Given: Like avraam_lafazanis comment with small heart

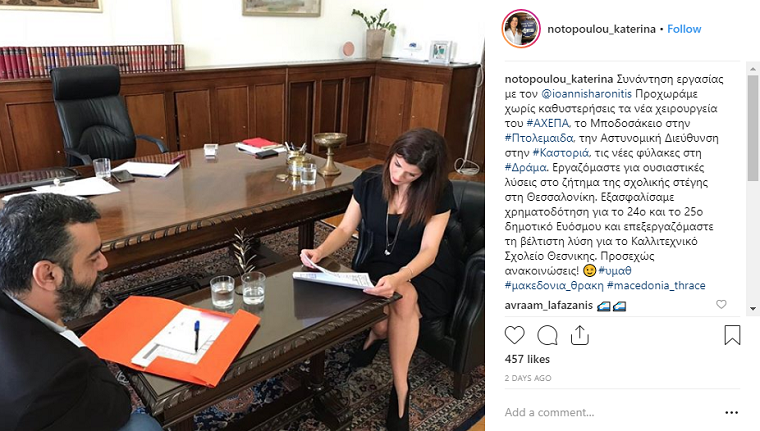Looking at the screenshot, I should click(x=721, y=304).
